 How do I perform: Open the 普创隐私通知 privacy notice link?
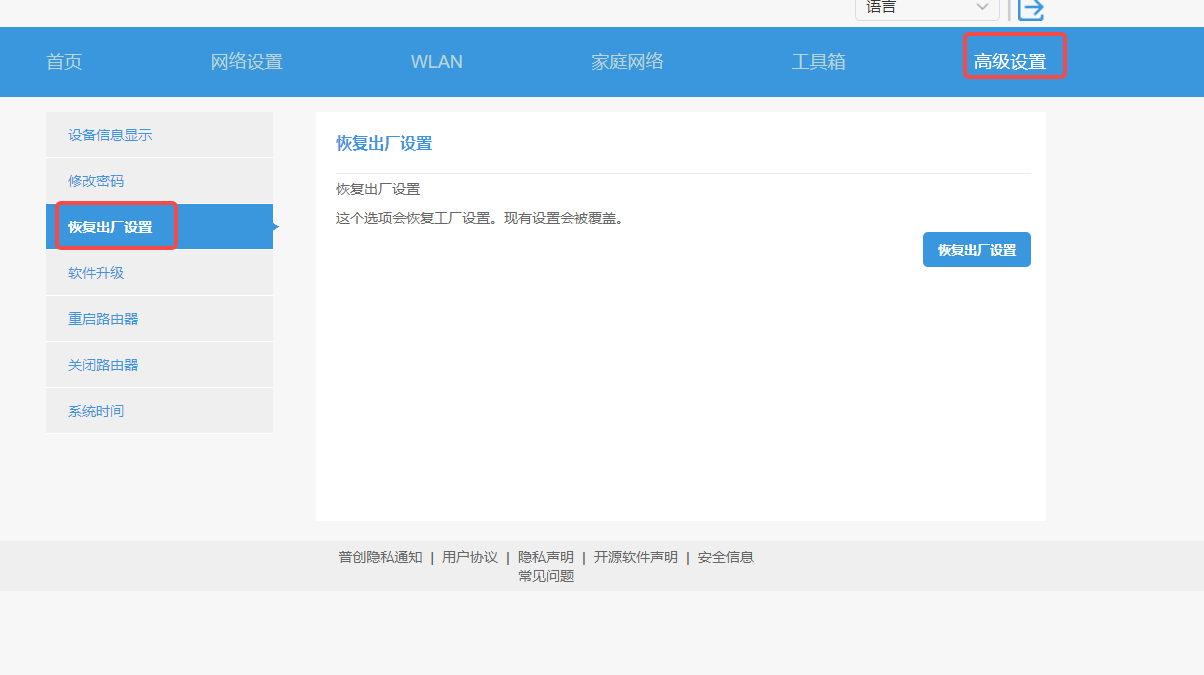(x=379, y=557)
